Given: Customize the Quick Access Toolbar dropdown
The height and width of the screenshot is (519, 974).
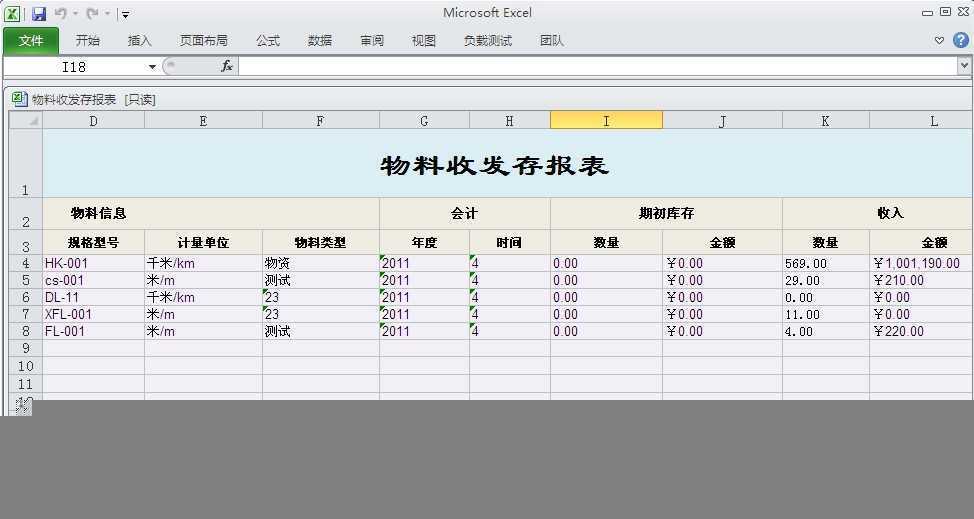Looking at the screenshot, I should [x=125, y=14].
